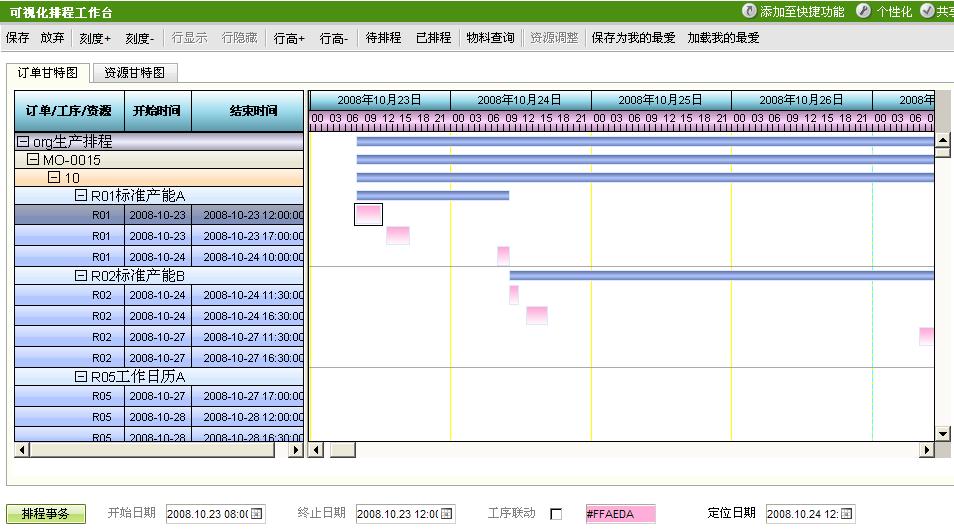Click the Gantt horizontal scrollbar thumb
The image size is (954, 529).
pos(343,450)
